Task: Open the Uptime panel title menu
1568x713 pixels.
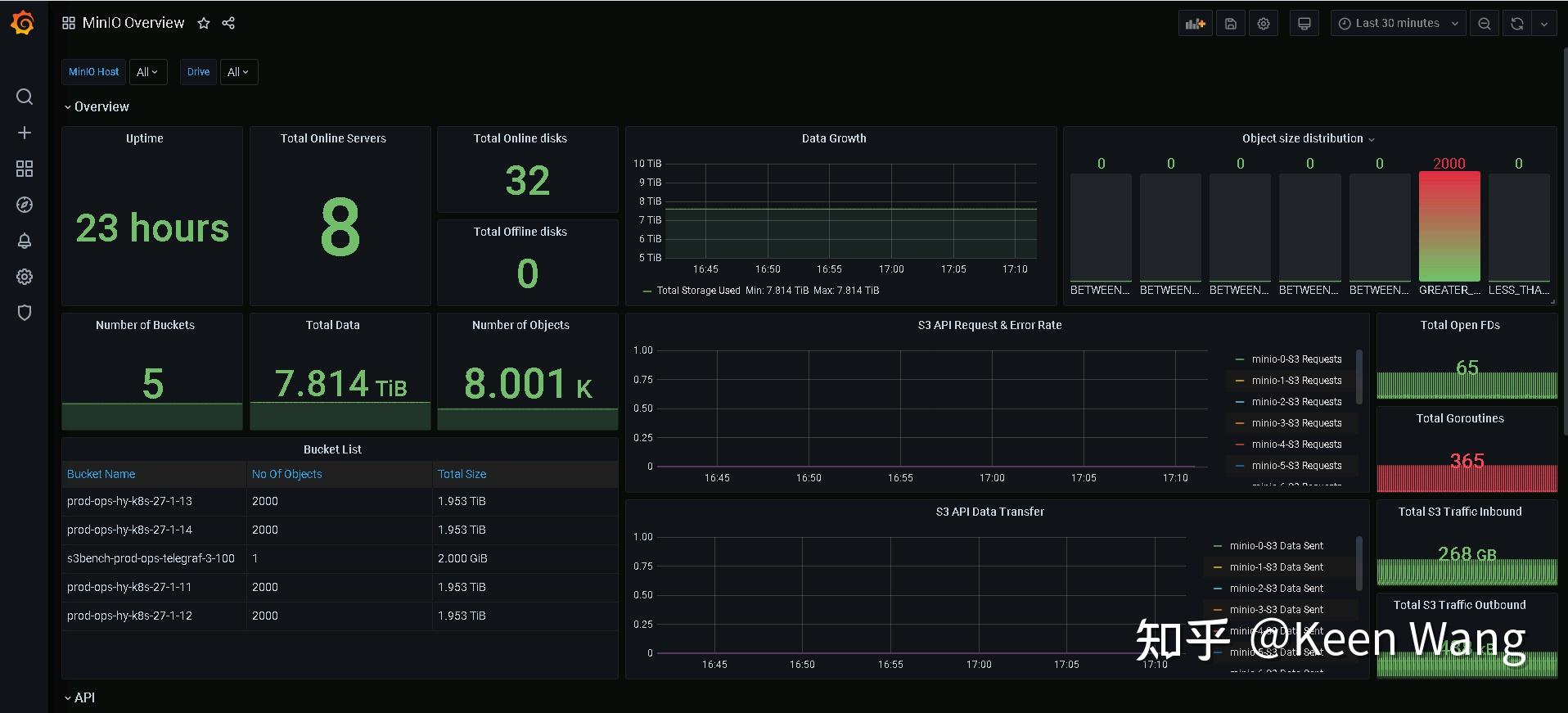Action: pyautogui.click(x=145, y=138)
